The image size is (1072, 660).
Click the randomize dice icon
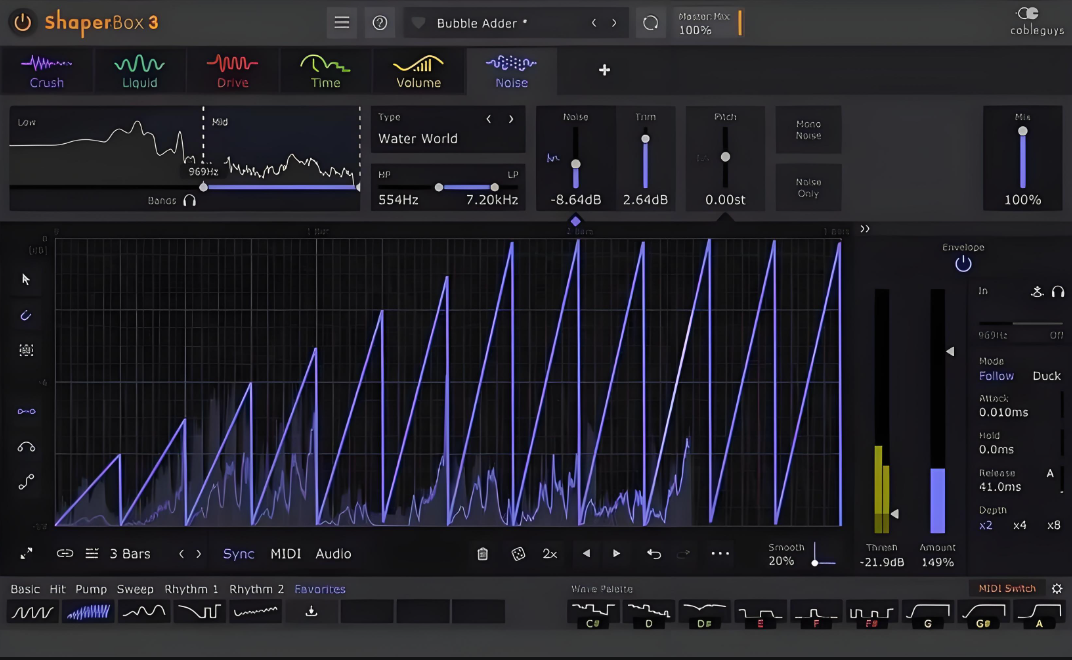coord(518,554)
